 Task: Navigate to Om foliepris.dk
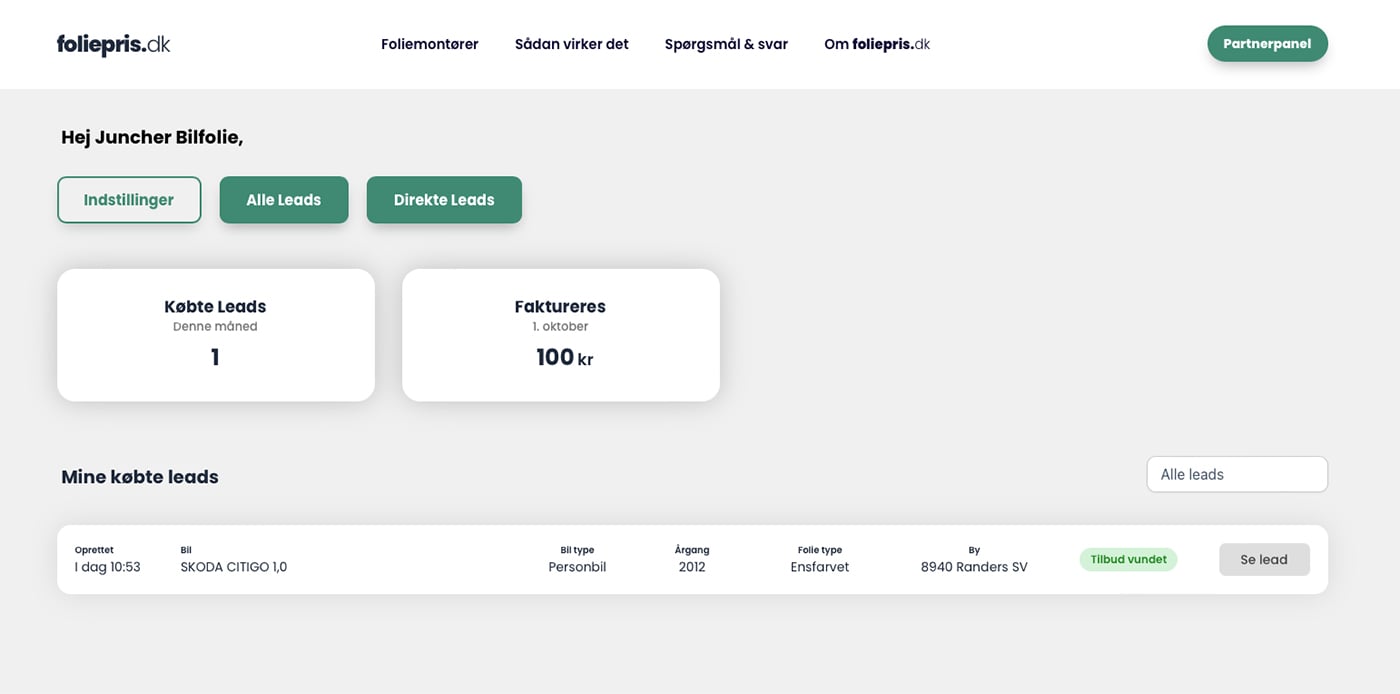876,44
